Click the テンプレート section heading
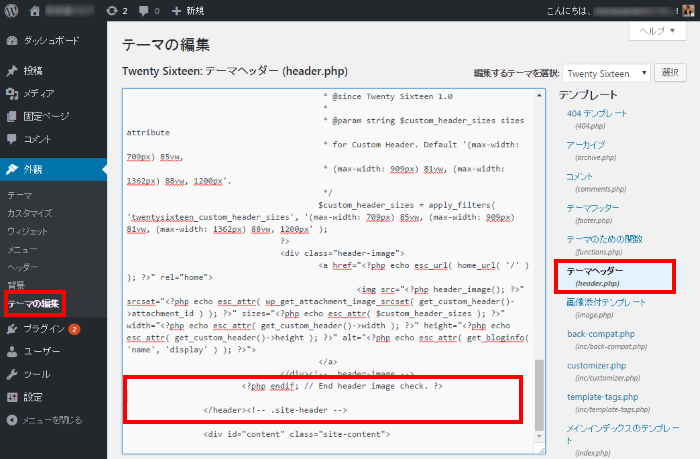Image resolution: width=700 pixels, height=459 pixels. pos(588,95)
